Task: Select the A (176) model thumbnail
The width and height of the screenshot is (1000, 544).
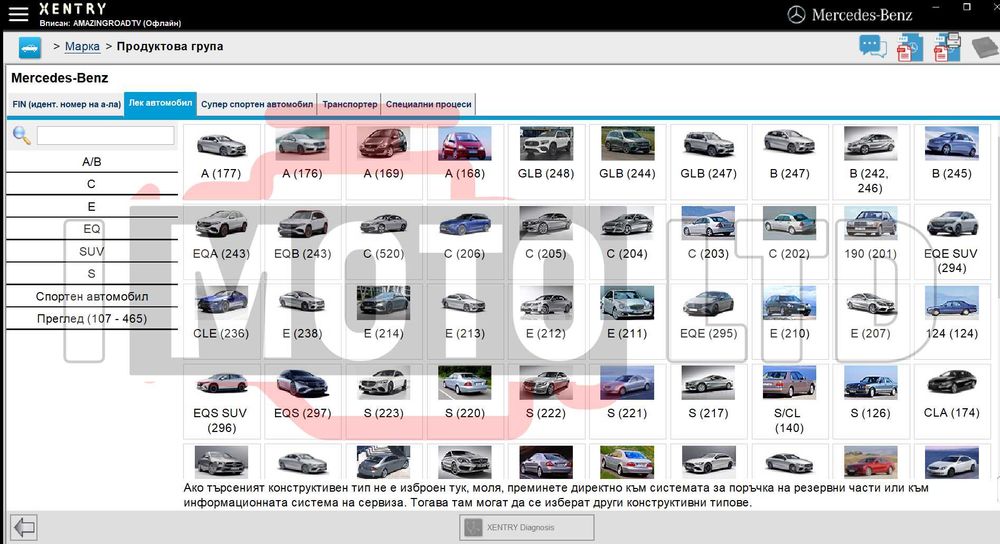Action: point(302,162)
